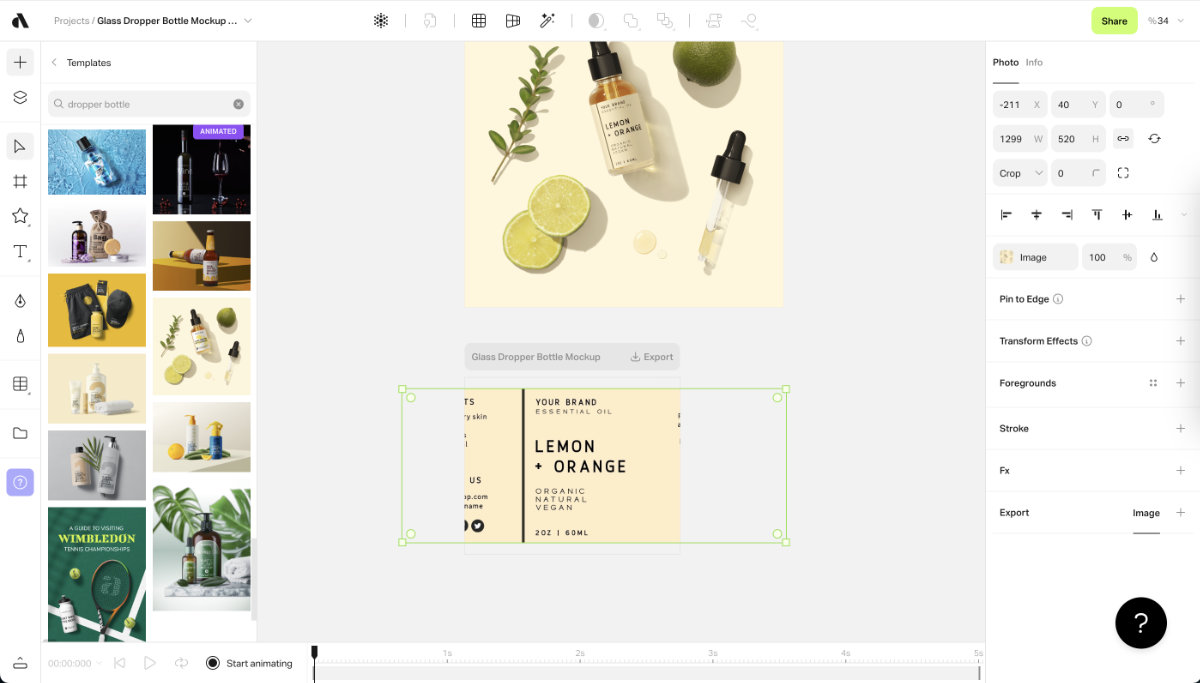The width and height of the screenshot is (1200, 683).
Task: Add an Export setting with plus
Action: coord(1180,512)
